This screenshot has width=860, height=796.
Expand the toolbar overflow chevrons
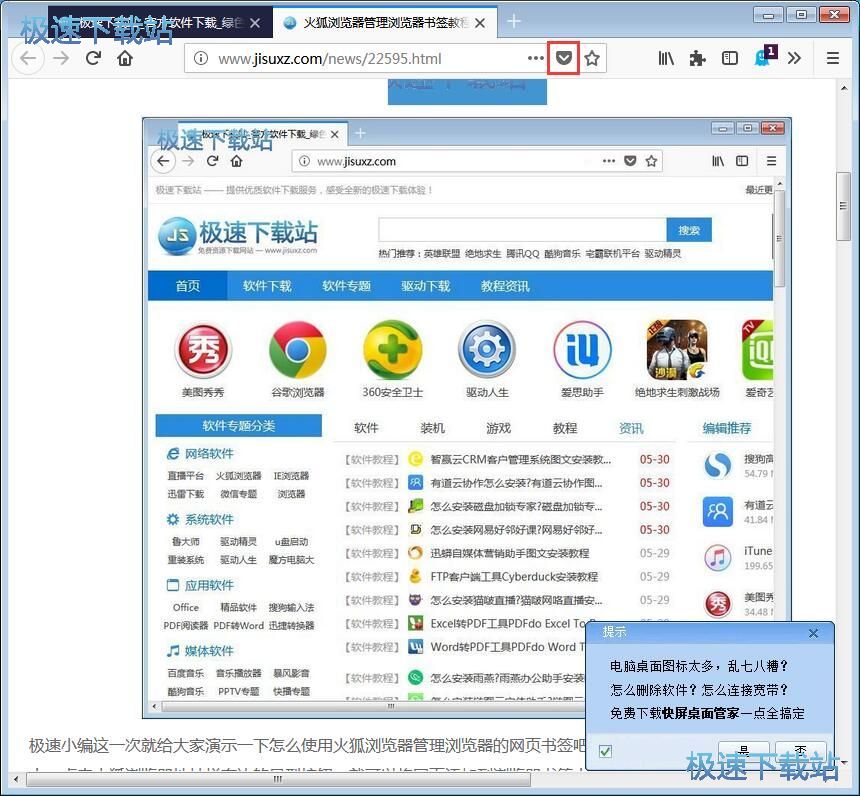click(x=794, y=58)
